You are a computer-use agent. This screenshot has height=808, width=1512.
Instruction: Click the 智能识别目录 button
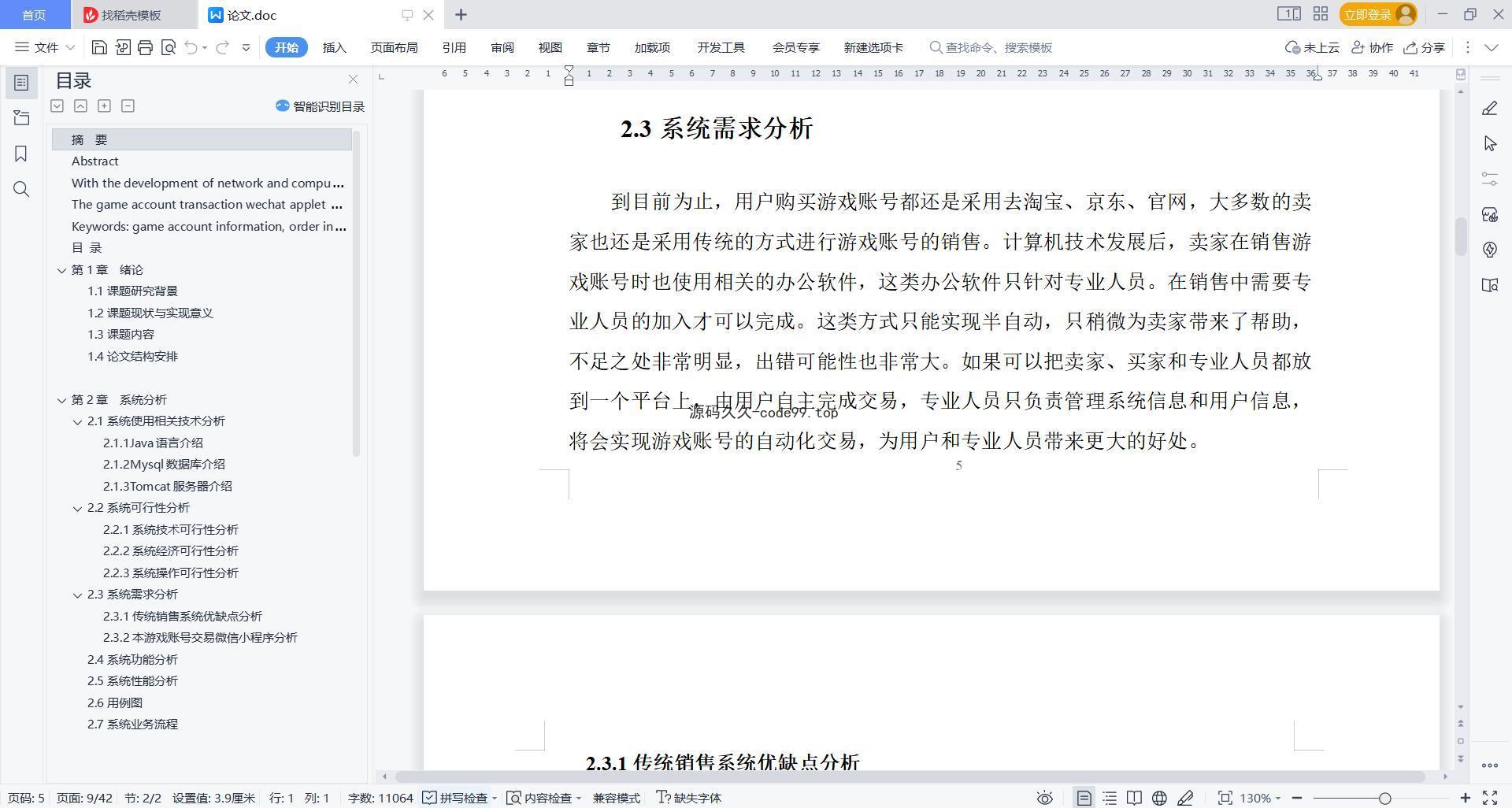[320, 106]
